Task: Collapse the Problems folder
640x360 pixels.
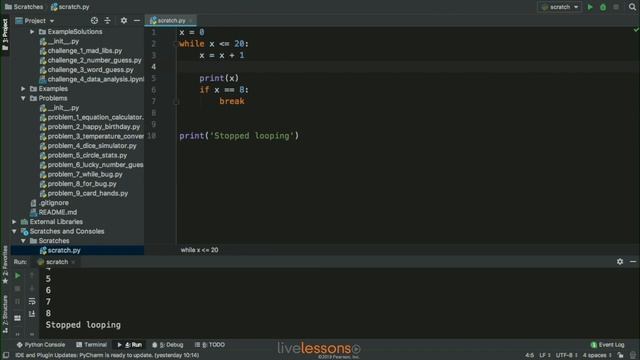Action: pos(23,98)
